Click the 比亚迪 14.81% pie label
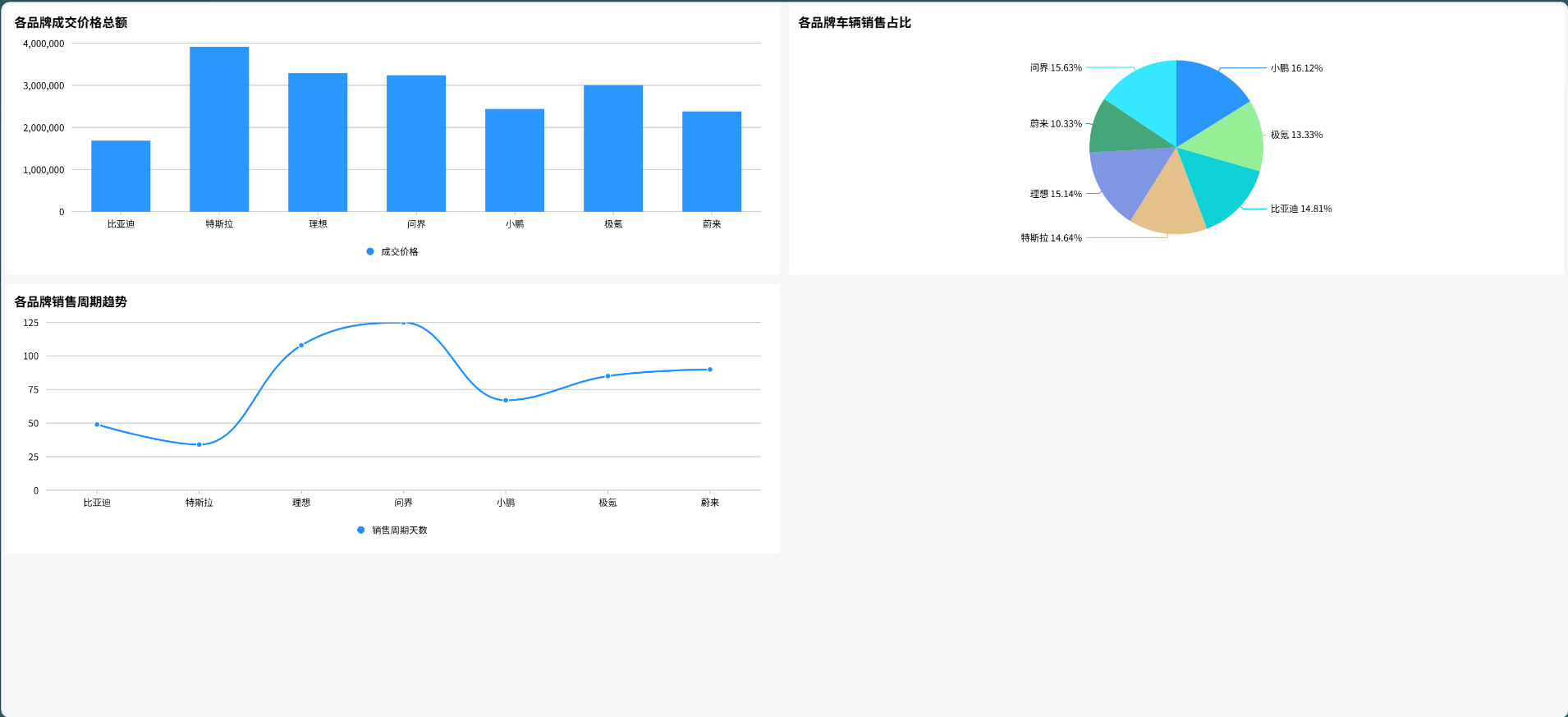This screenshot has height=717, width=1568. pyautogui.click(x=1300, y=209)
